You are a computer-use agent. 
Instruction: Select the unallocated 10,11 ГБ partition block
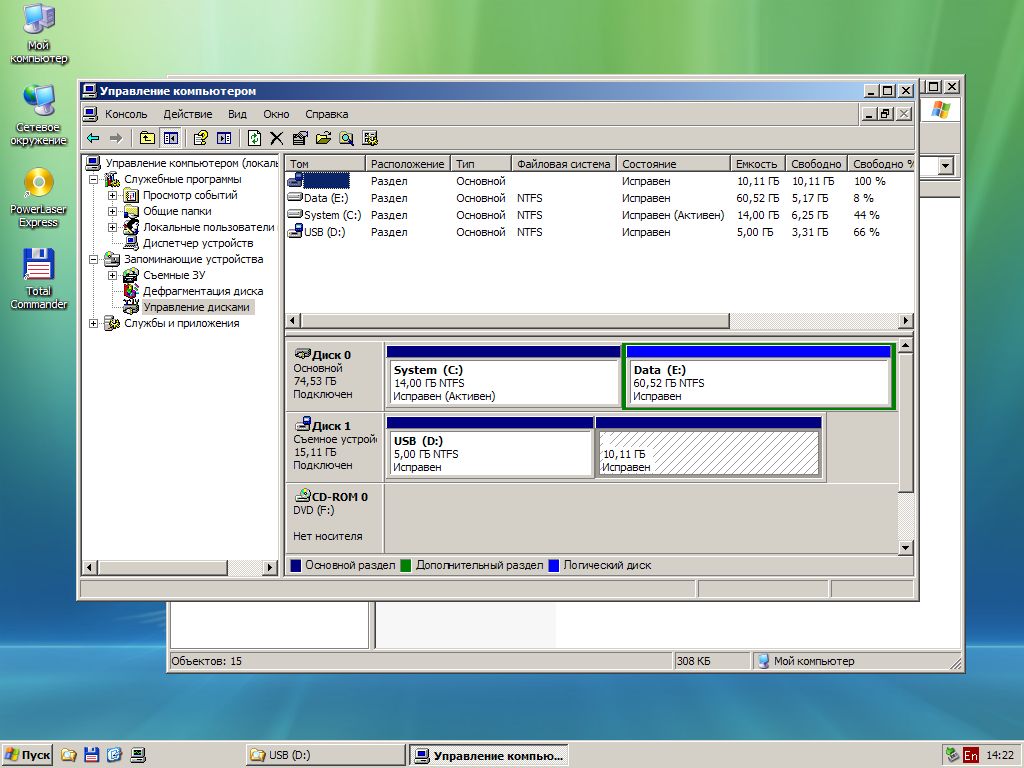coord(708,453)
